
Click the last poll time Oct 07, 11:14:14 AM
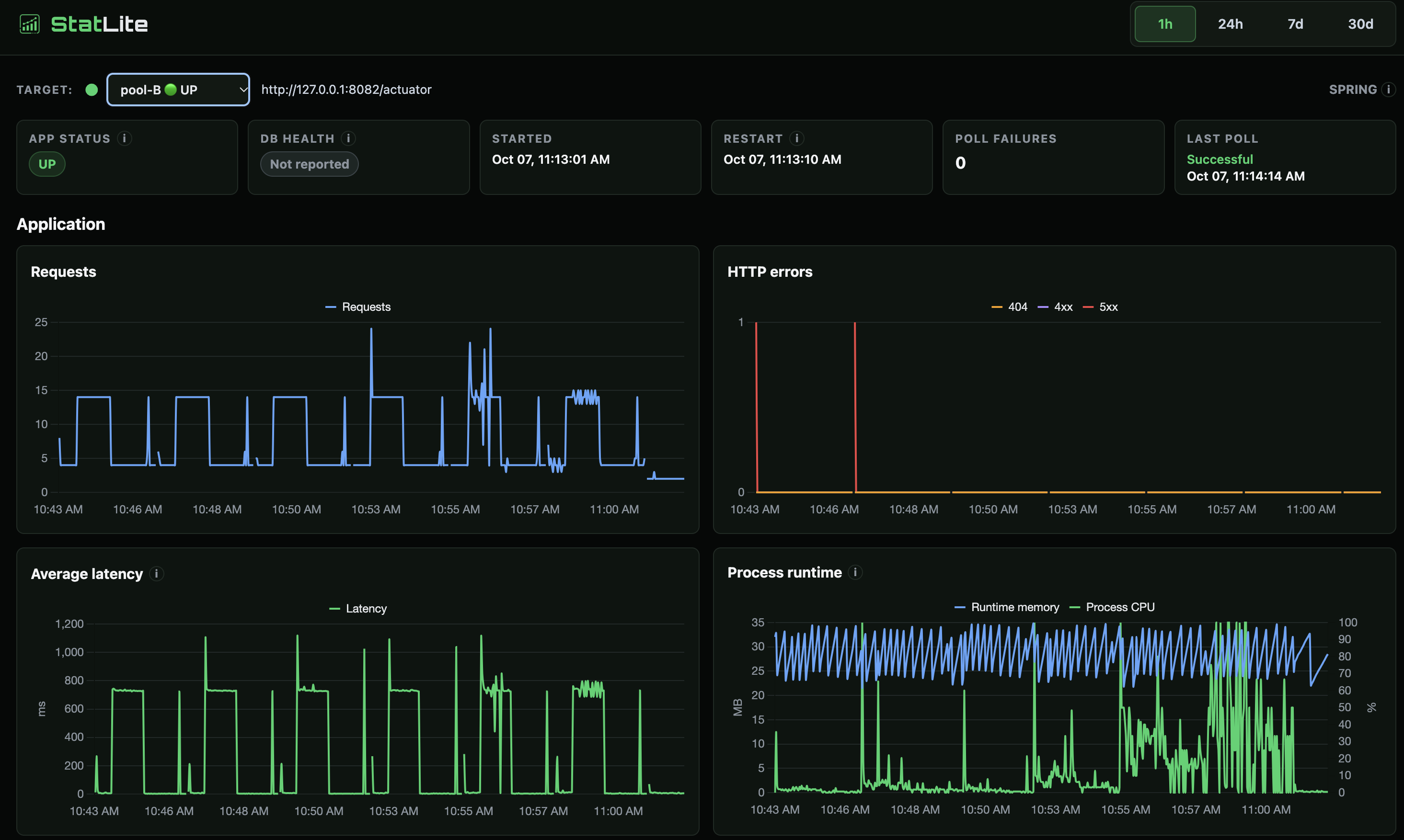[1245, 176]
